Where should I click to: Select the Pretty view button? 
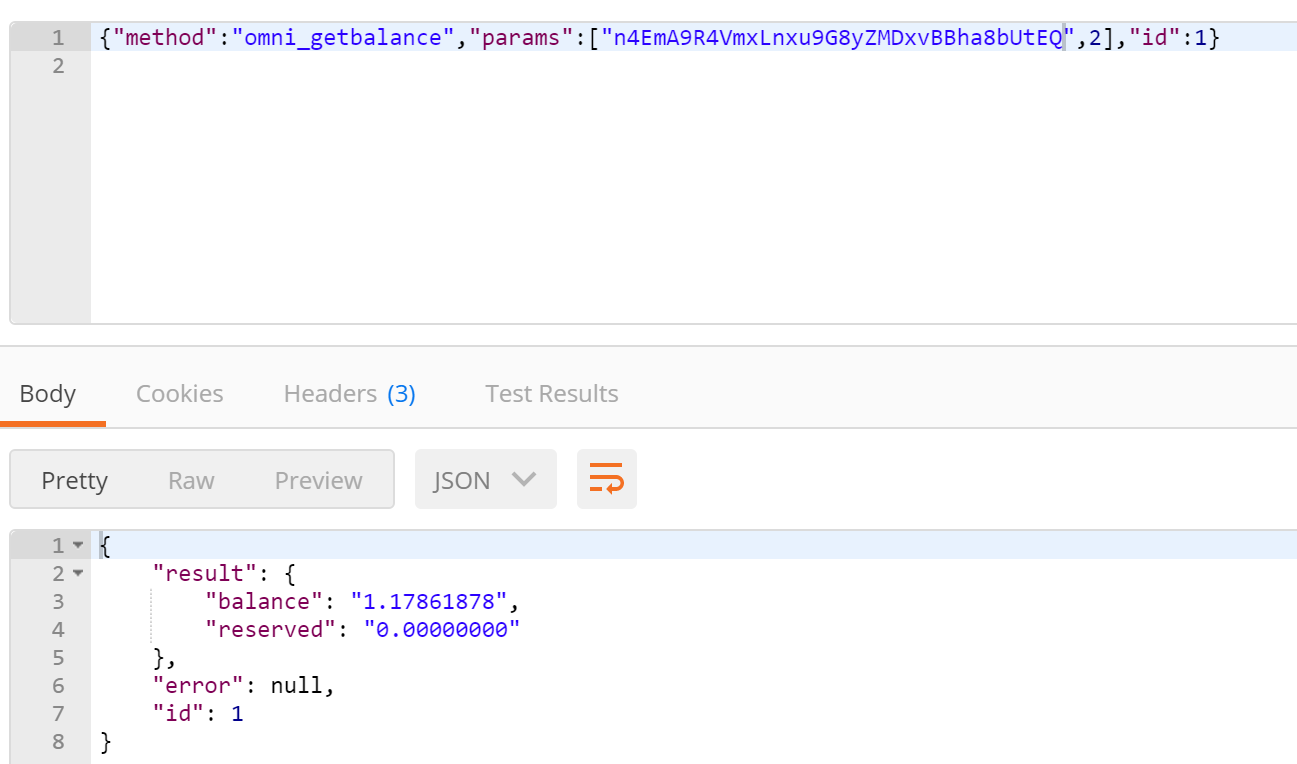point(75,479)
